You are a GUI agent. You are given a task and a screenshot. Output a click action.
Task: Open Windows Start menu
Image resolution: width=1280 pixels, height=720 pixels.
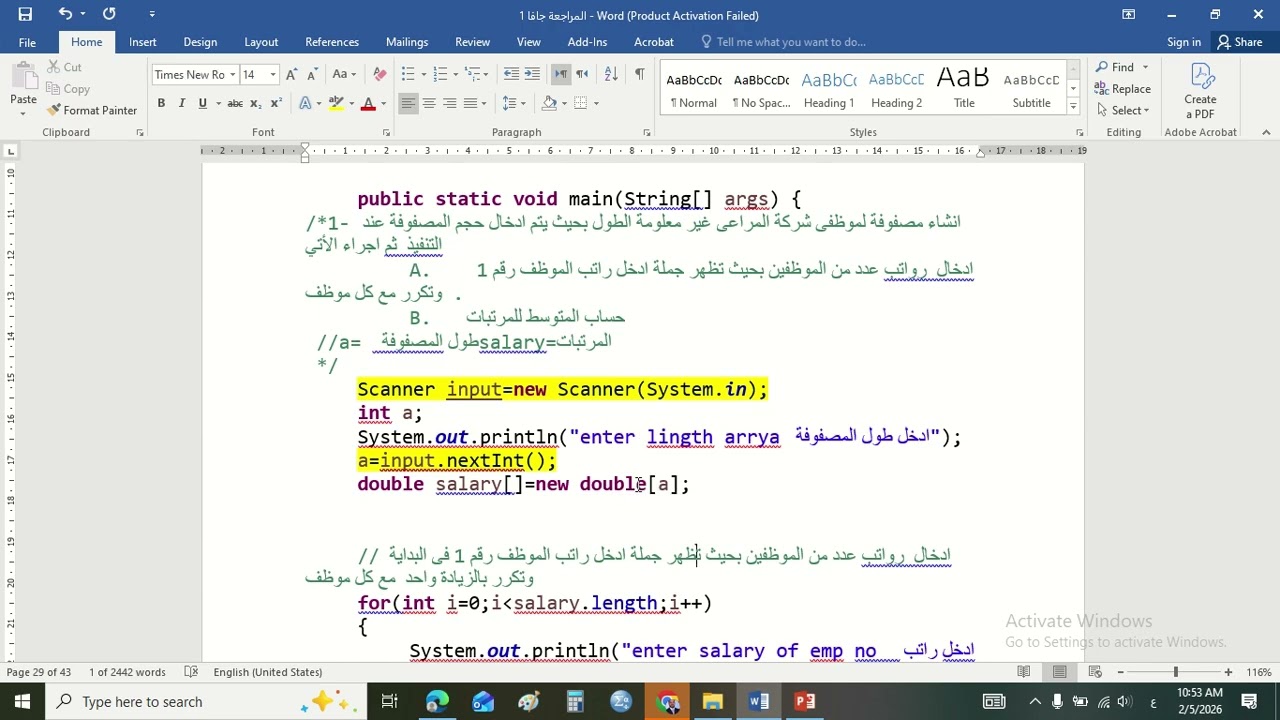(22, 701)
